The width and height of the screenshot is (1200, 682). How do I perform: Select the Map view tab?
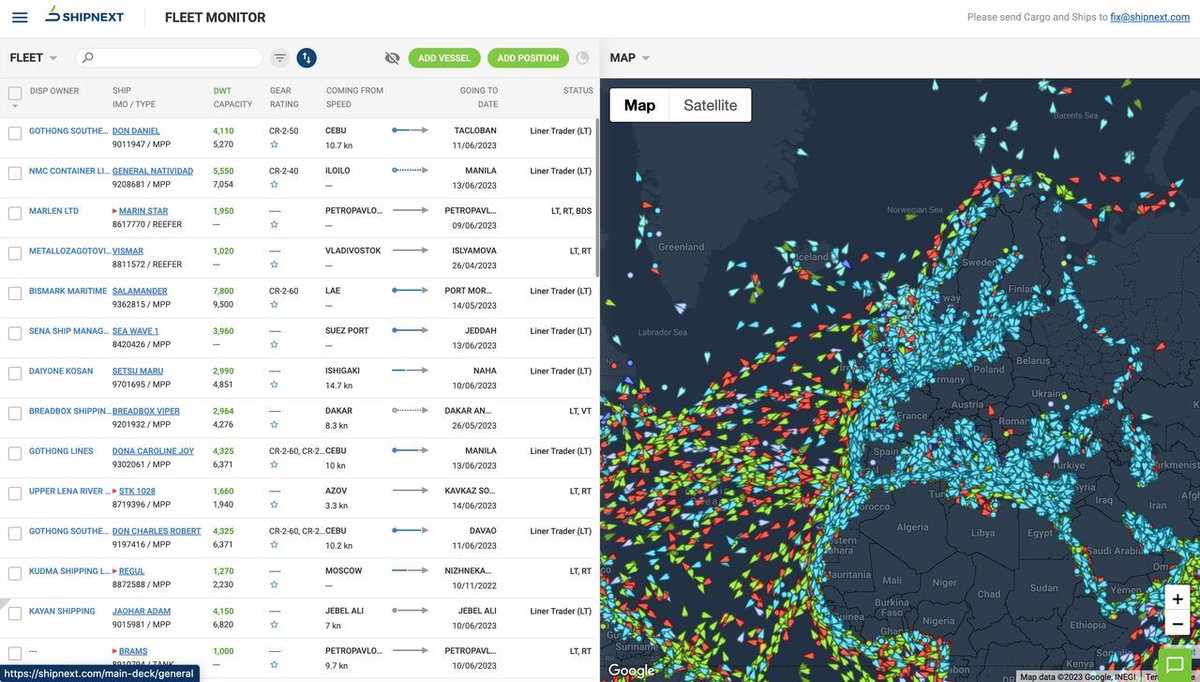[x=640, y=105]
